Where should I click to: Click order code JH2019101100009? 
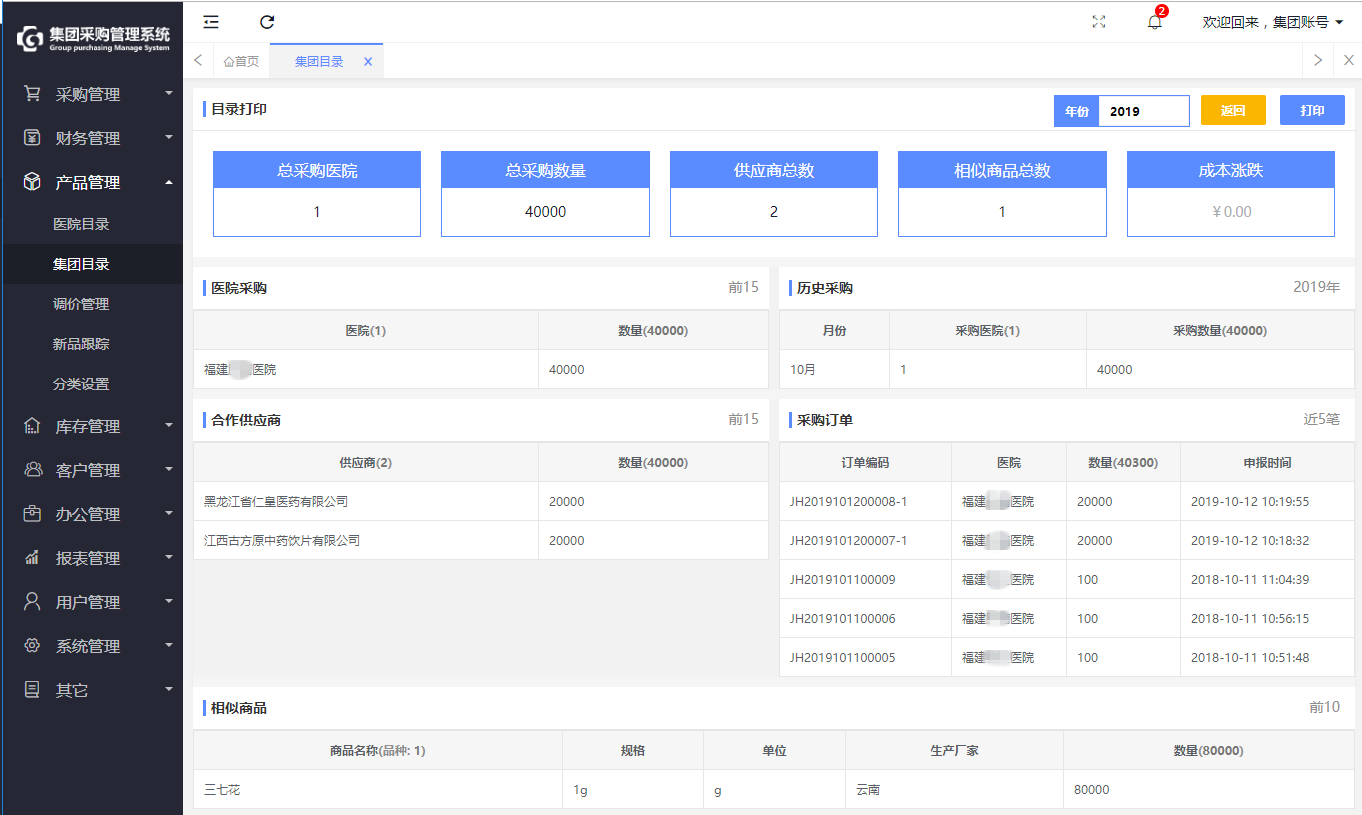(843, 580)
